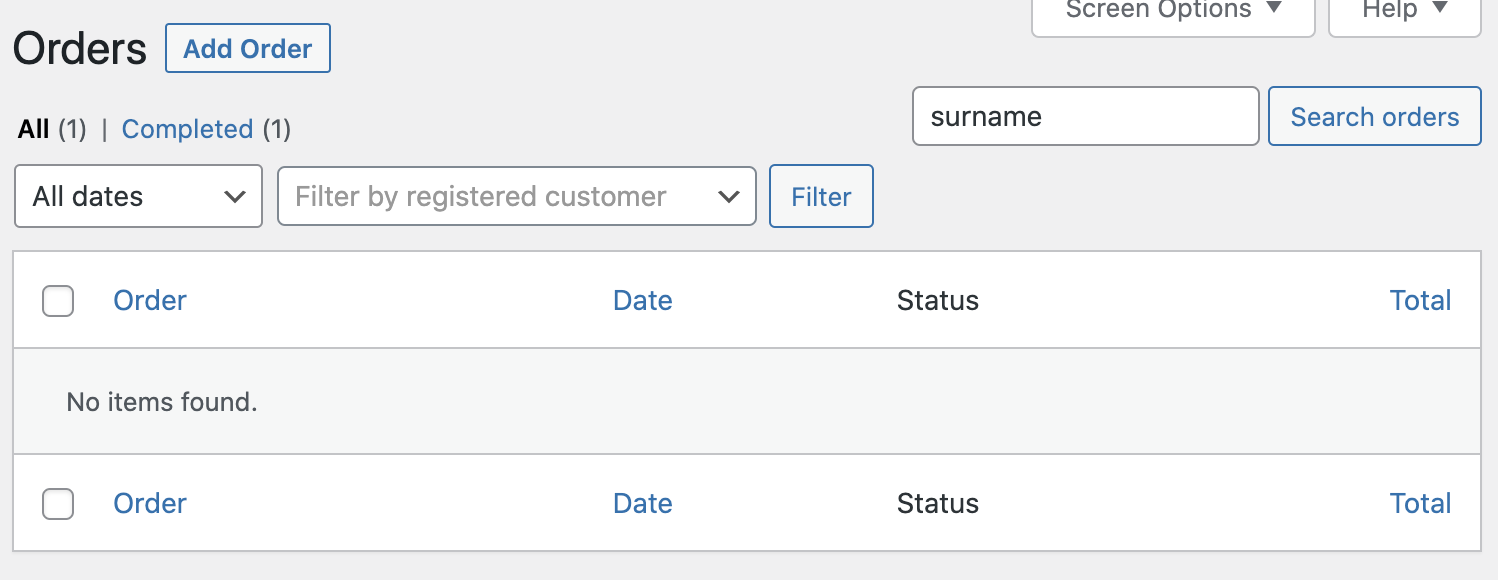Click the Screen Options dropdown arrow
This screenshot has width=1498, height=580.
tap(1274, 10)
